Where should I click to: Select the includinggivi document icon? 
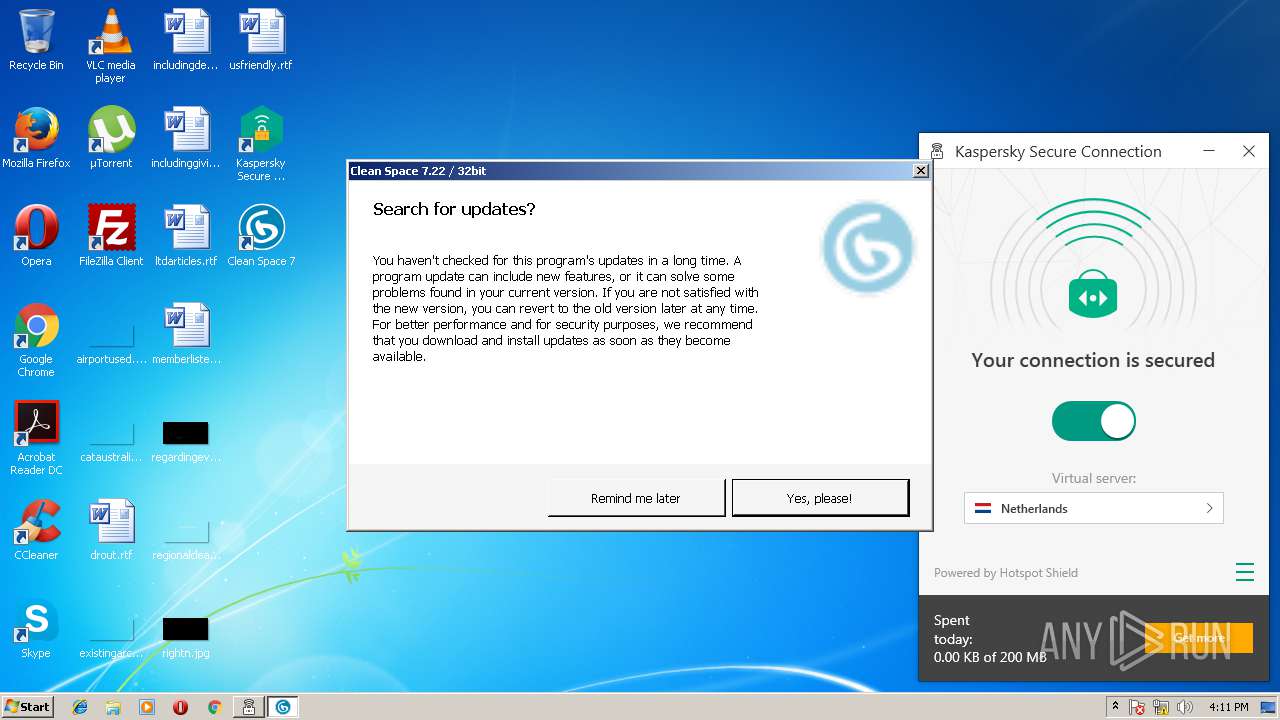click(x=186, y=138)
